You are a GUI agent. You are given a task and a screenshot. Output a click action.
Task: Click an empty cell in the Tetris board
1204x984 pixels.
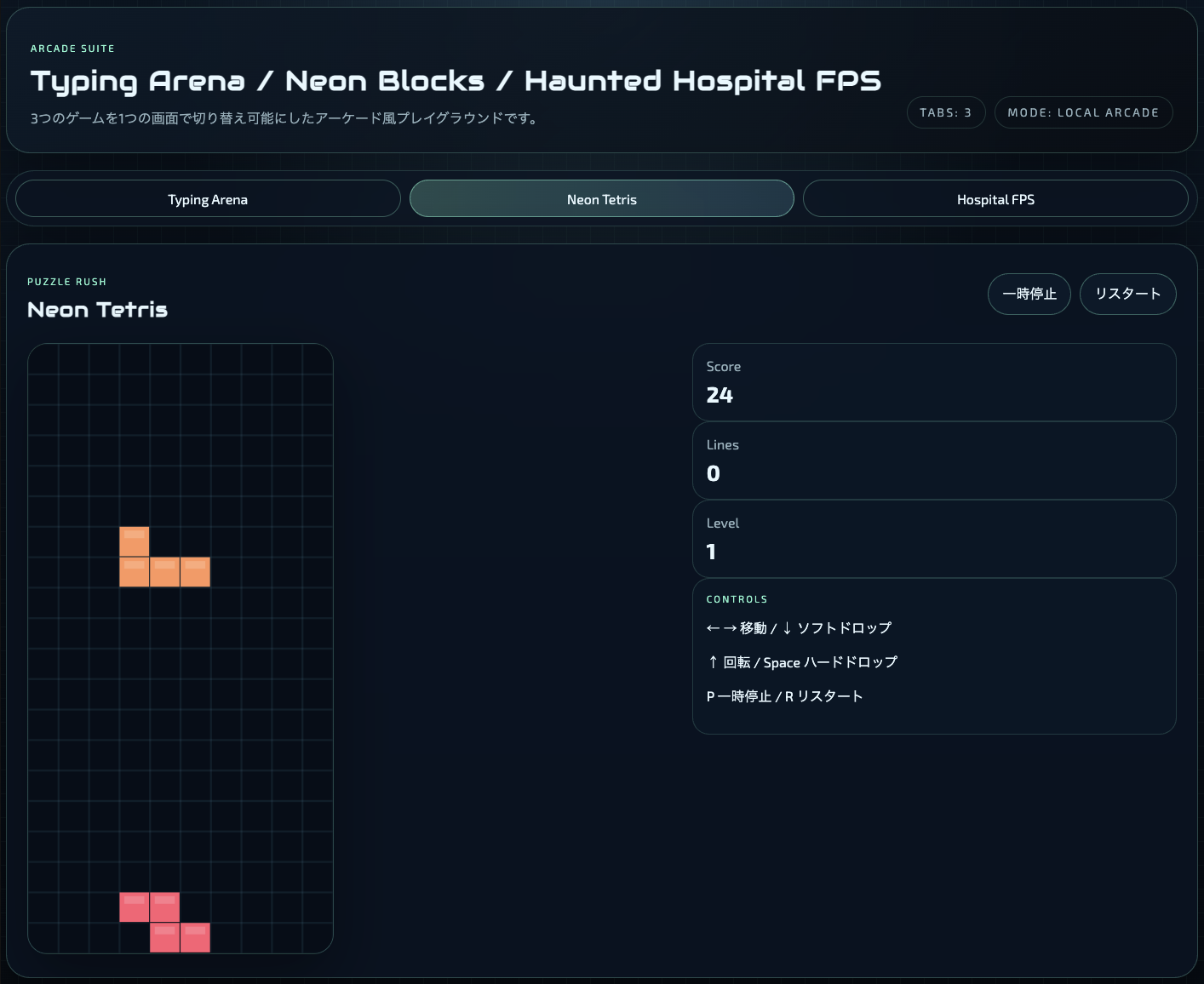coord(255,724)
